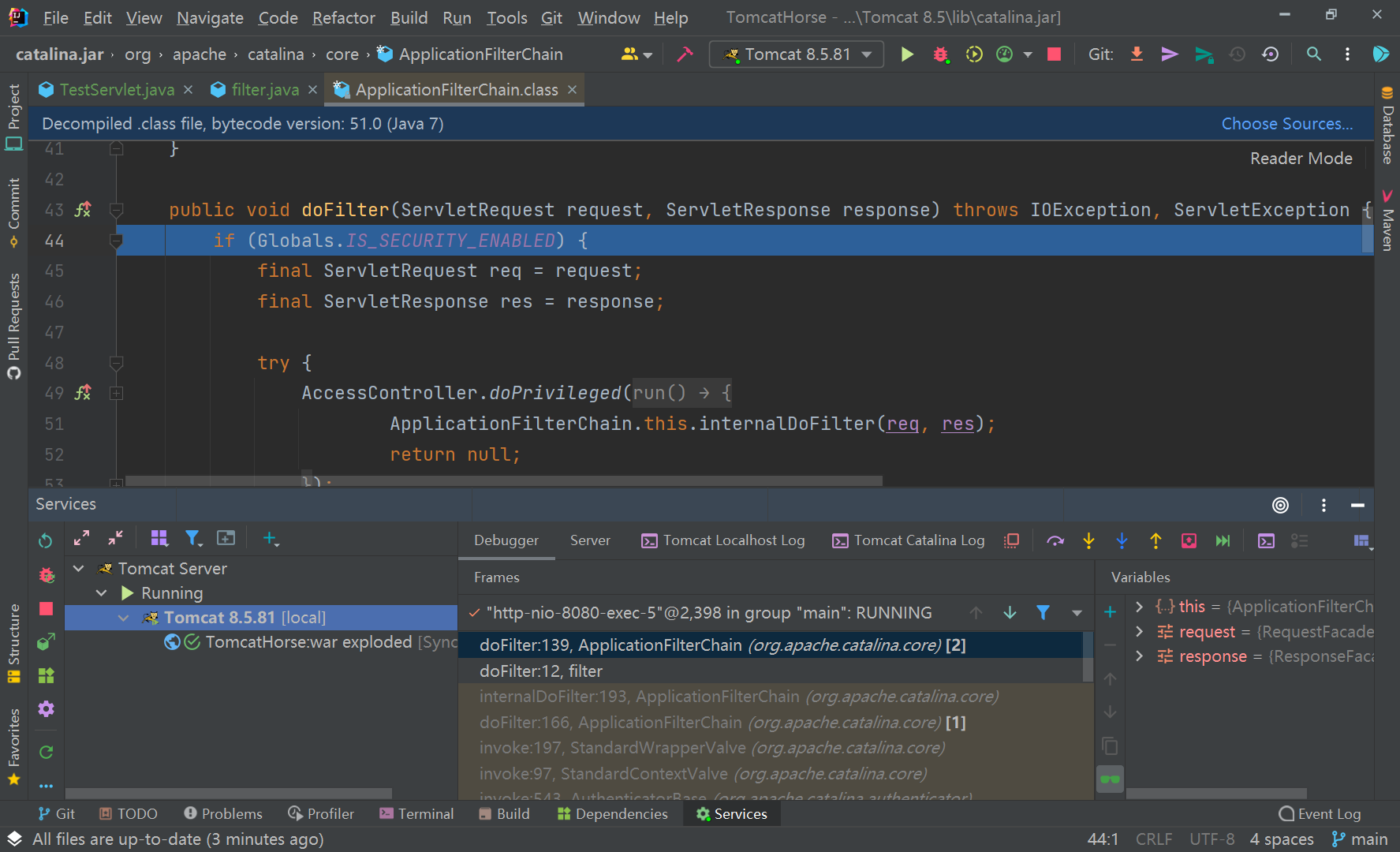The image size is (1400, 852).
Task: Open Search Everywhere magnifier
Action: tap(1314, 54)
